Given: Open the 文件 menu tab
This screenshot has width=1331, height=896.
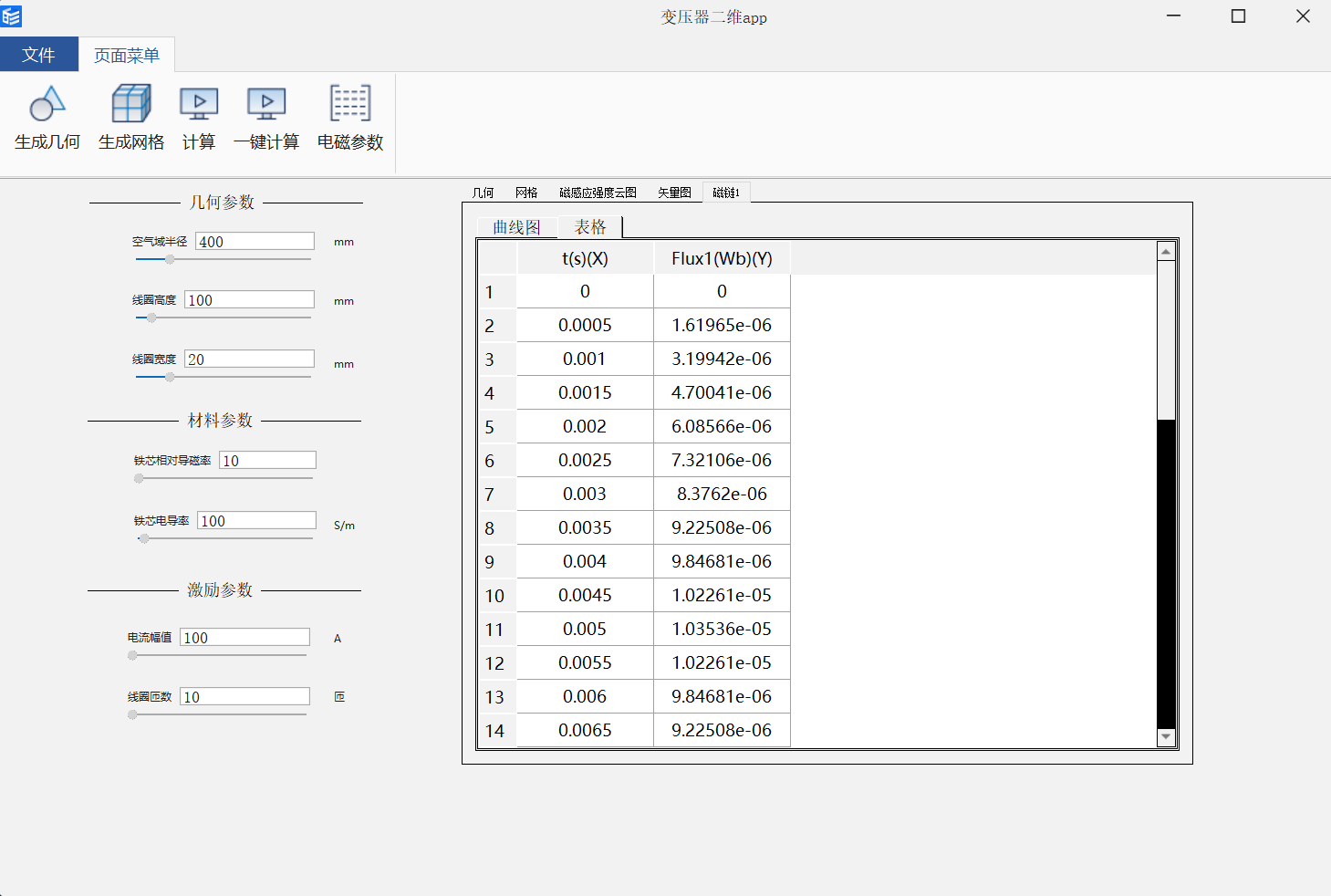Looking at the screenshot, I should point(39,55).
